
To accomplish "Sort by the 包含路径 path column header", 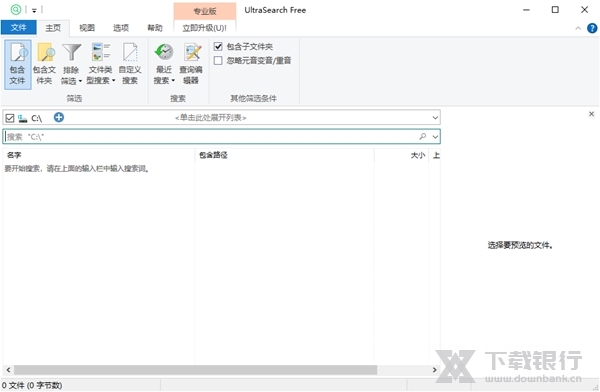I will click(285, 155).
